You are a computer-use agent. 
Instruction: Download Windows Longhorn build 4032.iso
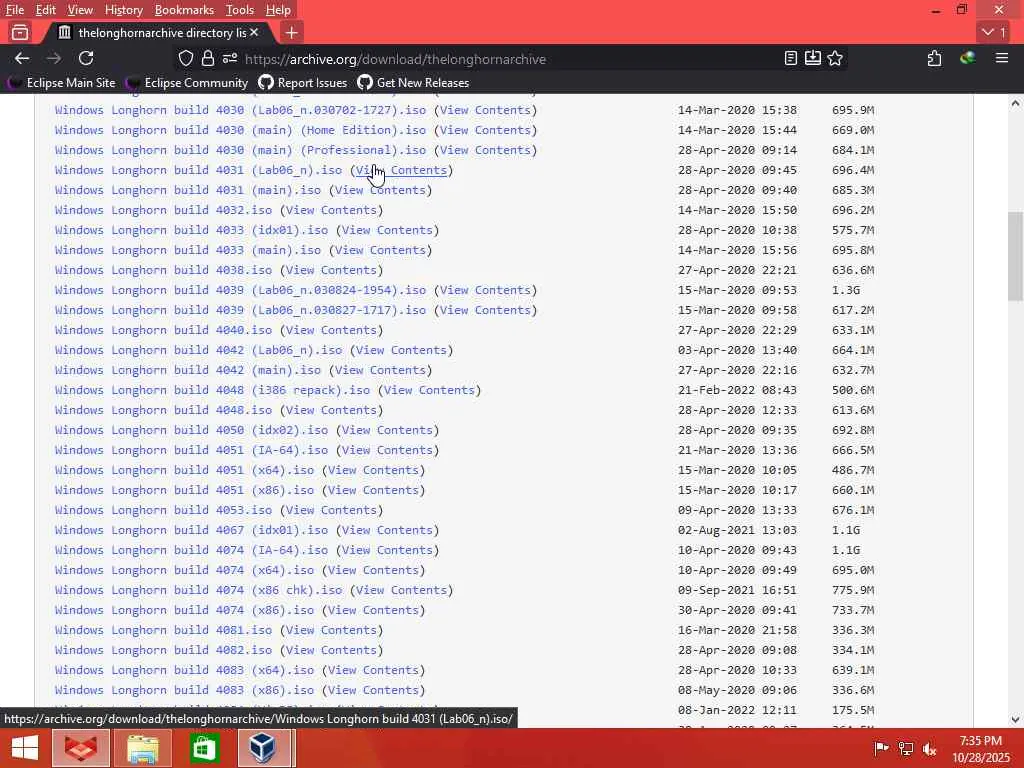click(x=163, y=210)
